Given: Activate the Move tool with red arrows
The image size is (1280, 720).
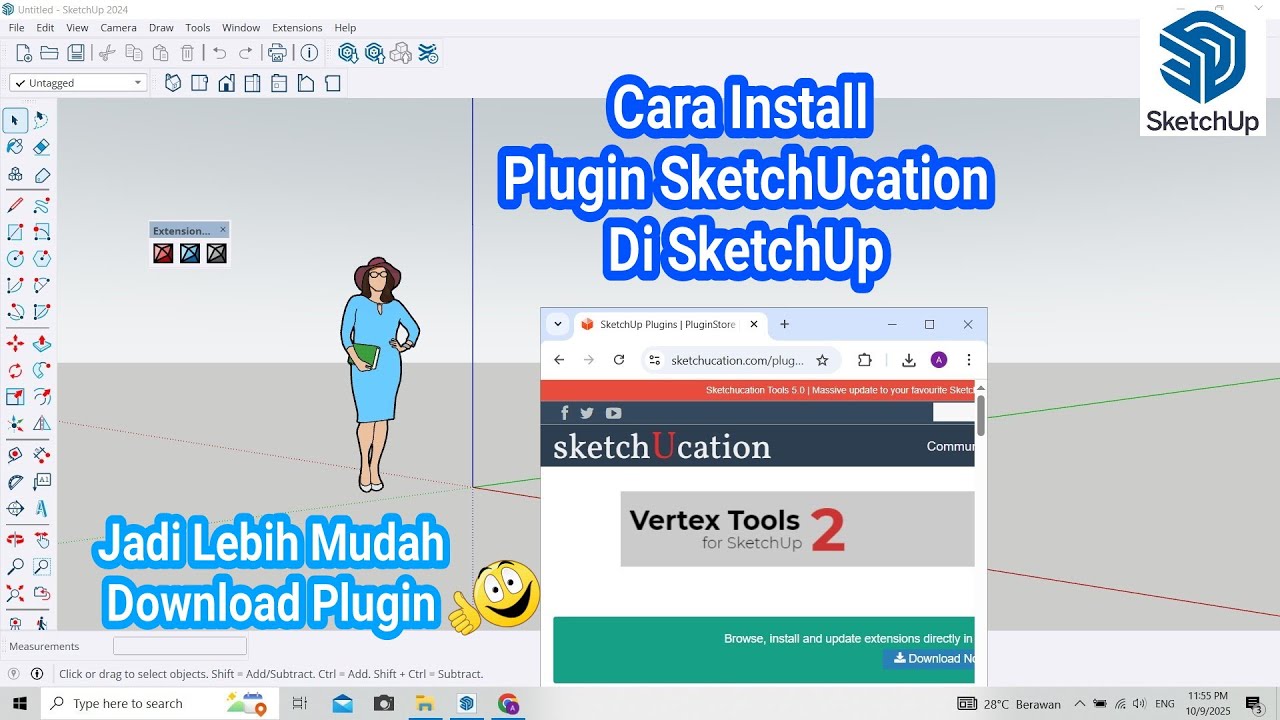Looking at the screenshot, I should 15,344.
